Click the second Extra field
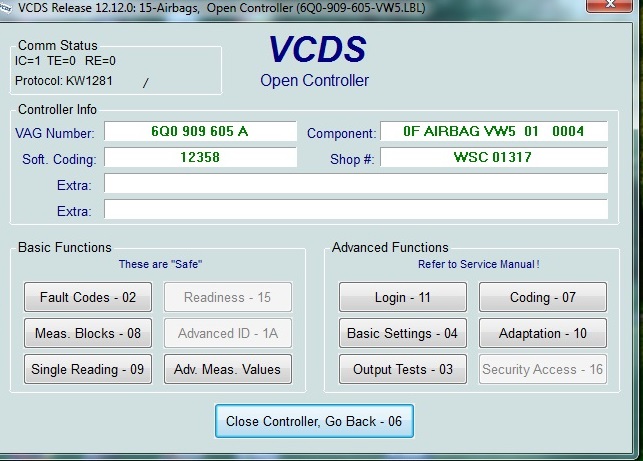Image resolution: width=643 pixels, height=461 pixels. (356, 209)
